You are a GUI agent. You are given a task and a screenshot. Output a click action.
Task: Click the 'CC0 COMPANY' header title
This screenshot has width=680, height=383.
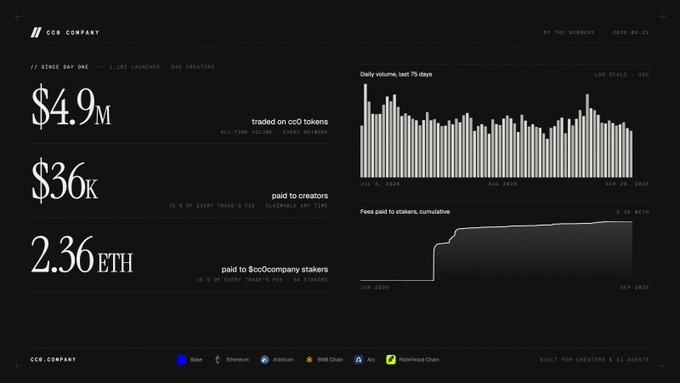[73, 33]
